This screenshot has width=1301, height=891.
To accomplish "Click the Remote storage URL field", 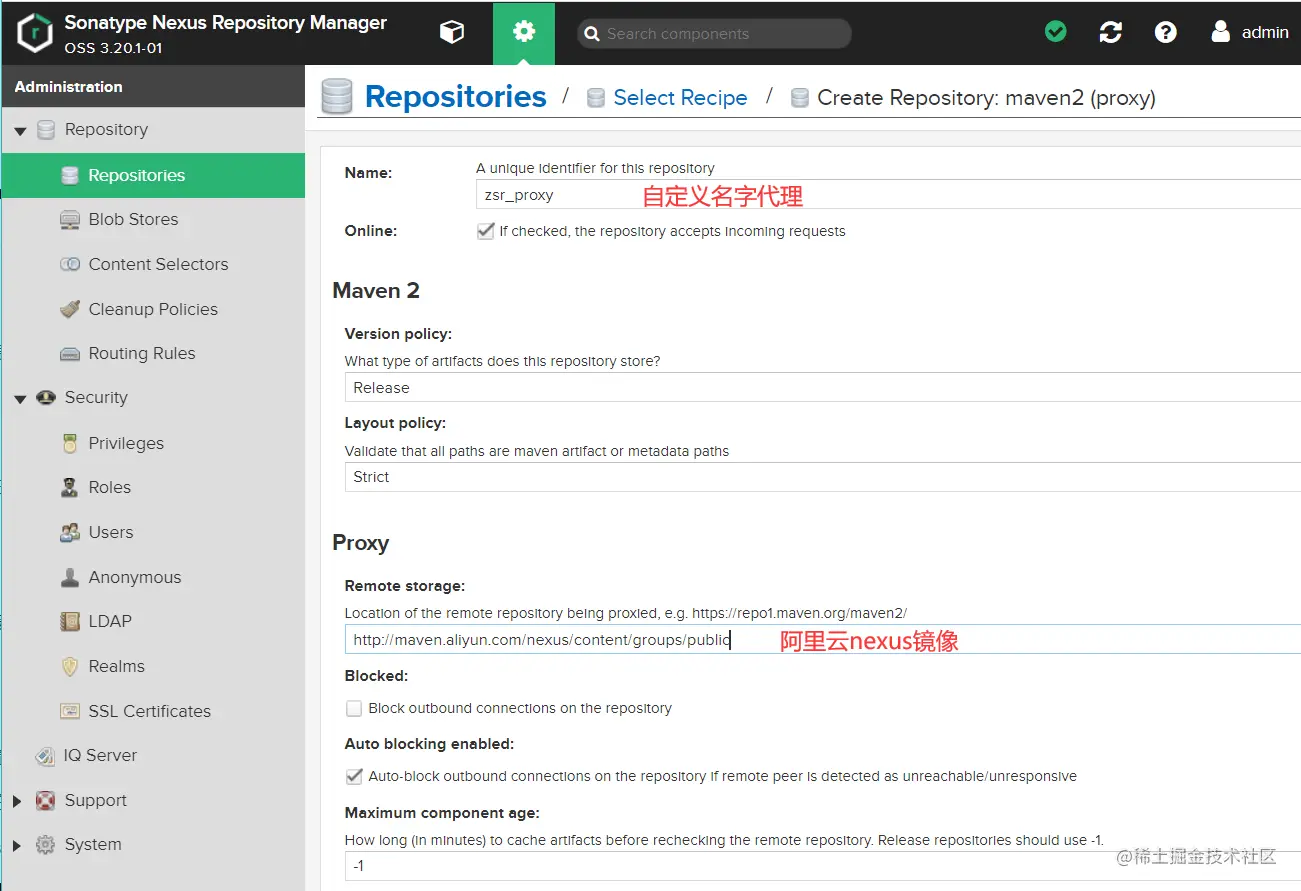I will click(822, 640).
